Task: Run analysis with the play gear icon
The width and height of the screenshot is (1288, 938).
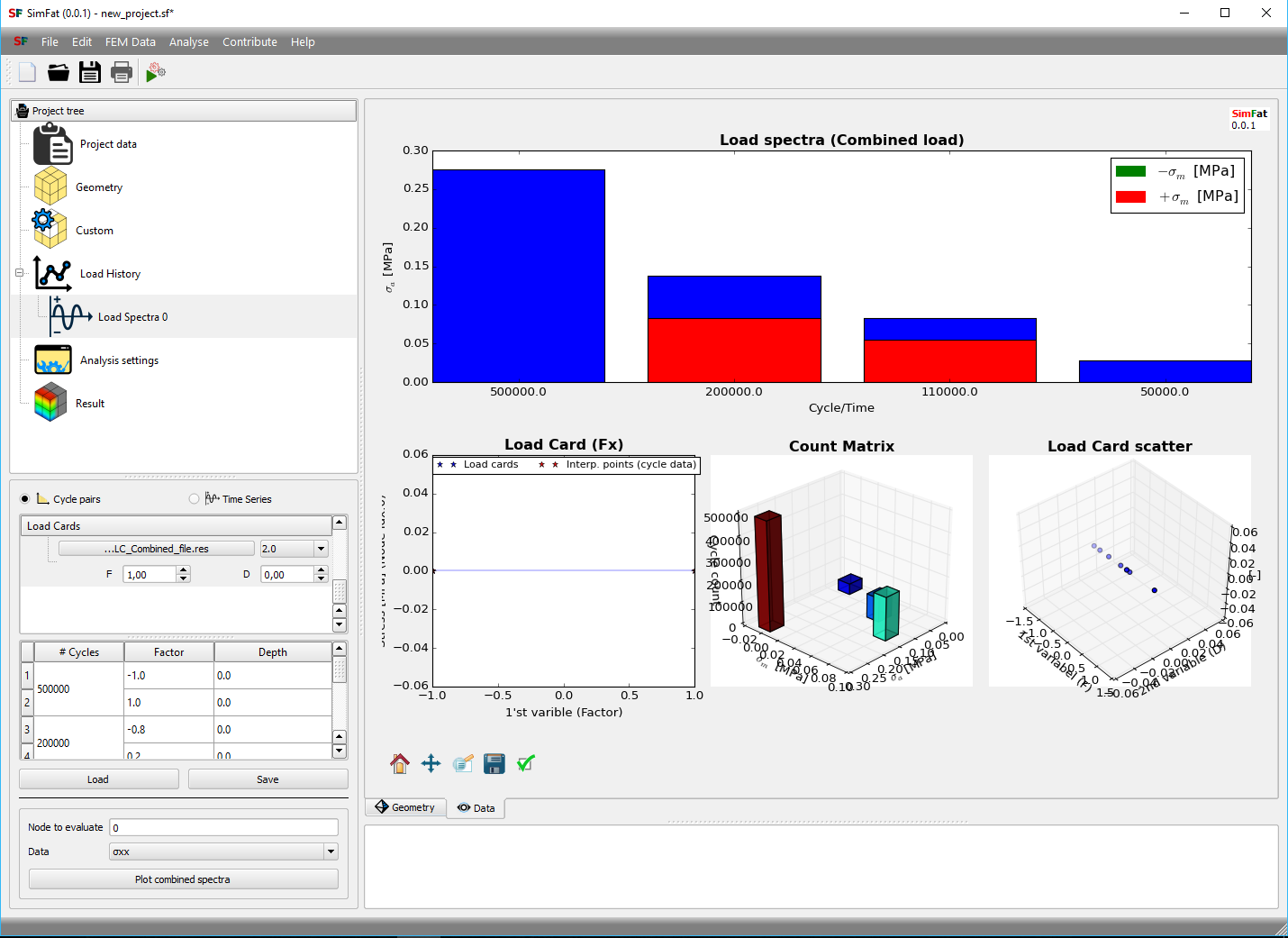Action: [x=155, y=72]
